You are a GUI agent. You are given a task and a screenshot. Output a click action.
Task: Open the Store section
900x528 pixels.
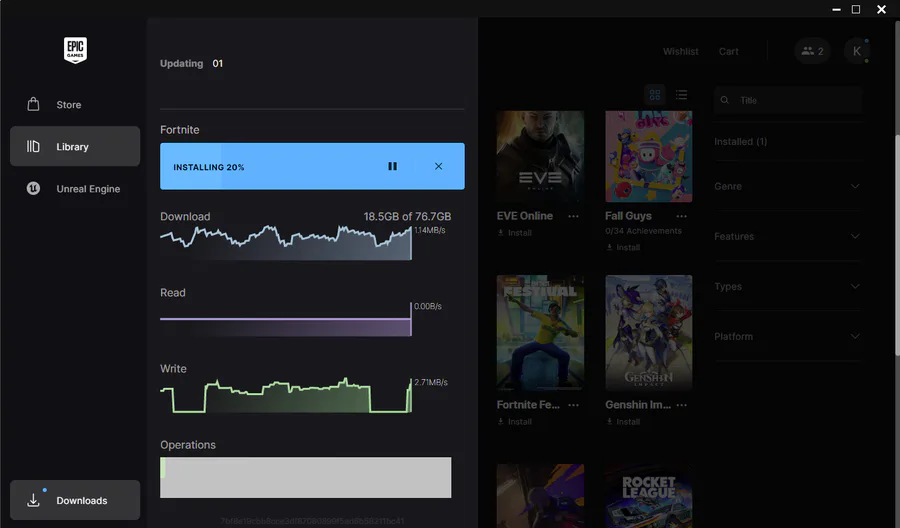(x=75, y=104)
